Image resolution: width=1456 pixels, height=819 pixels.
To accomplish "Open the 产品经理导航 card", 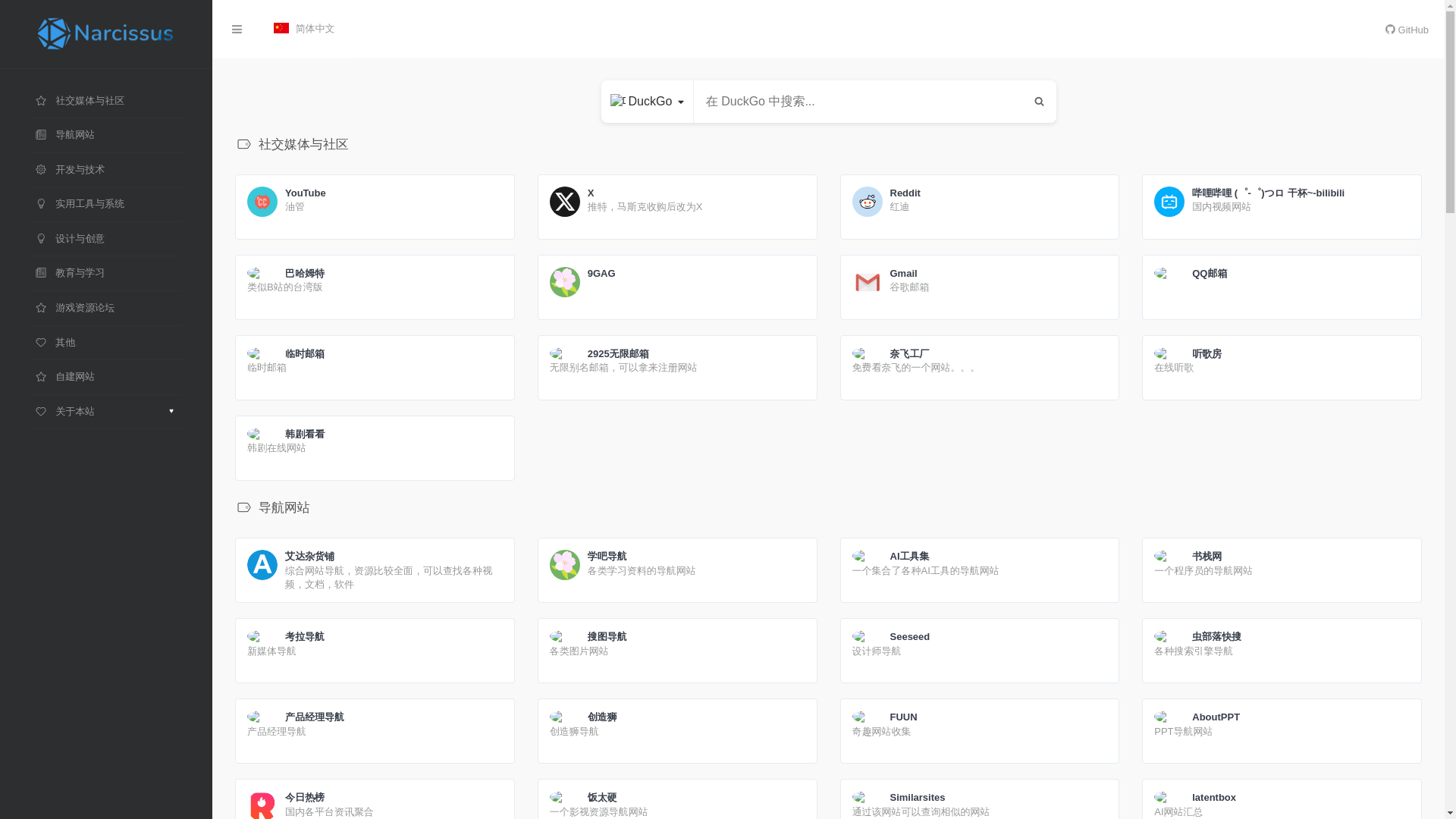I will pyautogui.click(x=375, y=731).
